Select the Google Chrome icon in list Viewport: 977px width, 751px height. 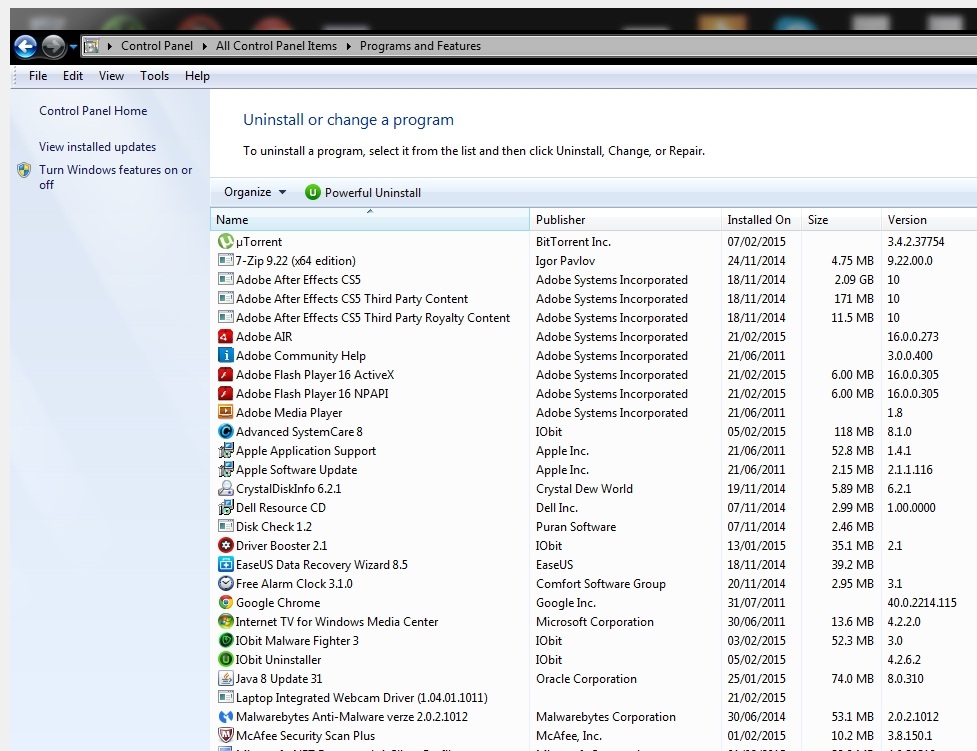[x=226, y=603]
